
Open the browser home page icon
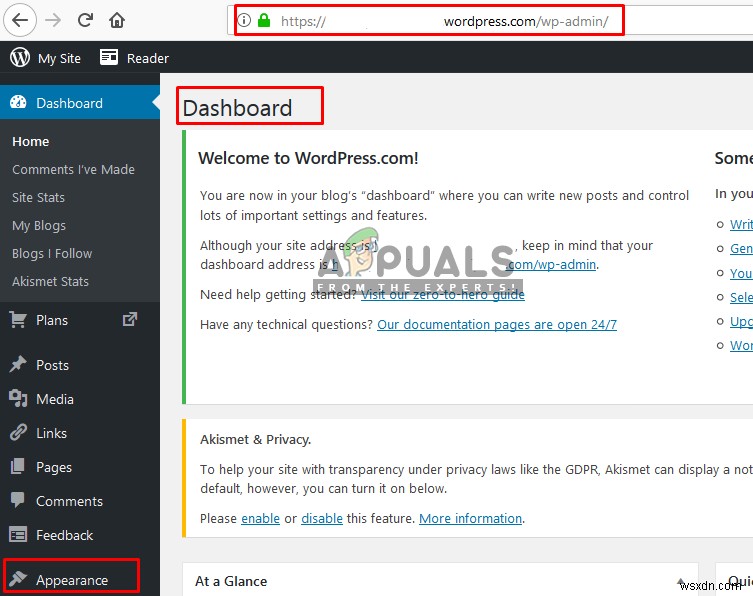[117, 20]
